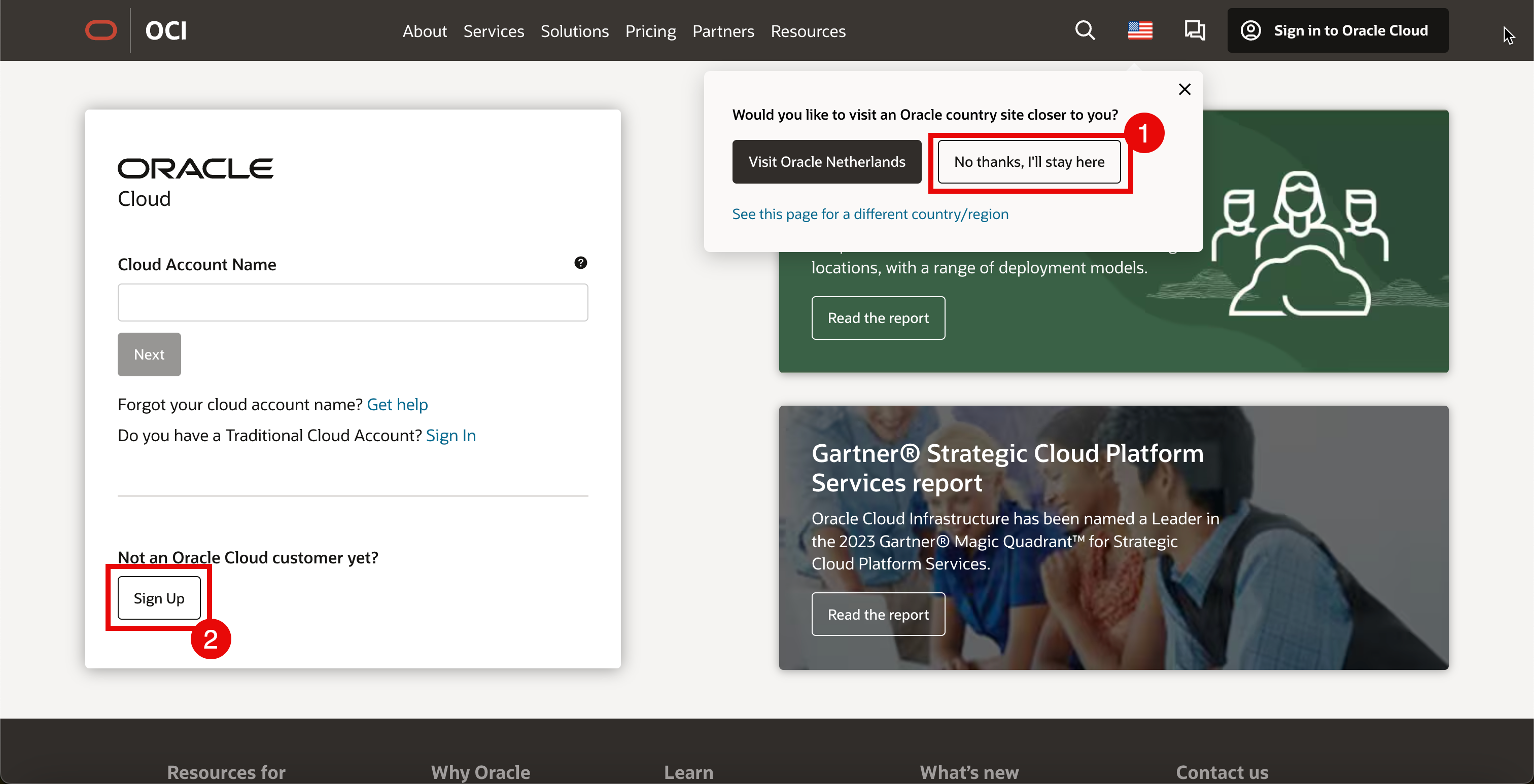Click Cloud Account Name help icon
Screen dimensions: 1534x784
[580, 263]
